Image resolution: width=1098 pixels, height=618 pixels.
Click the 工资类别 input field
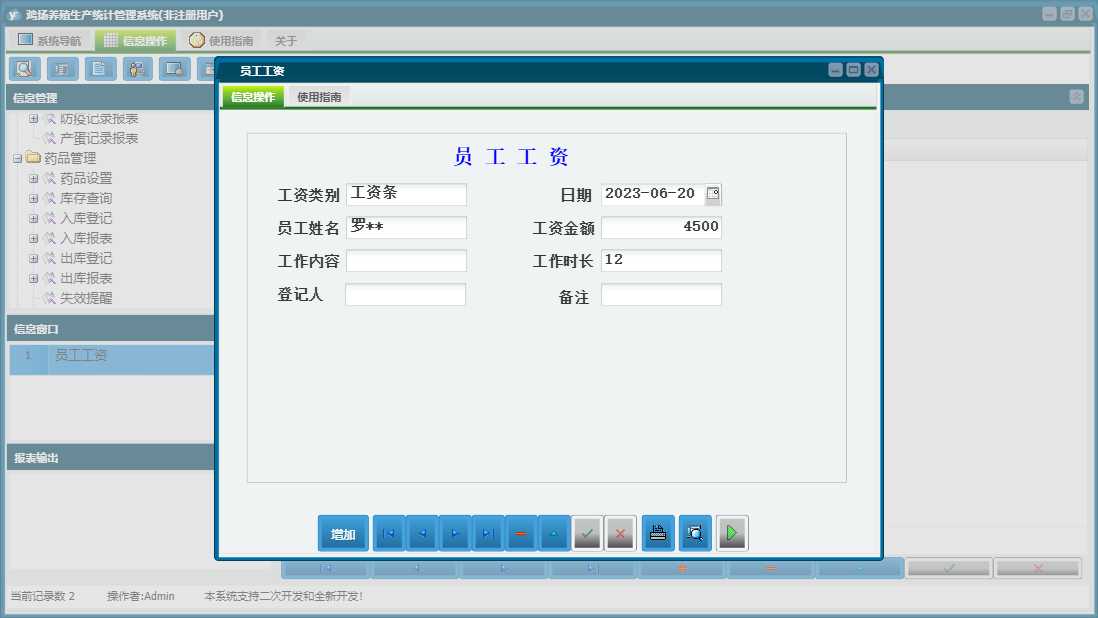(406, 194)
